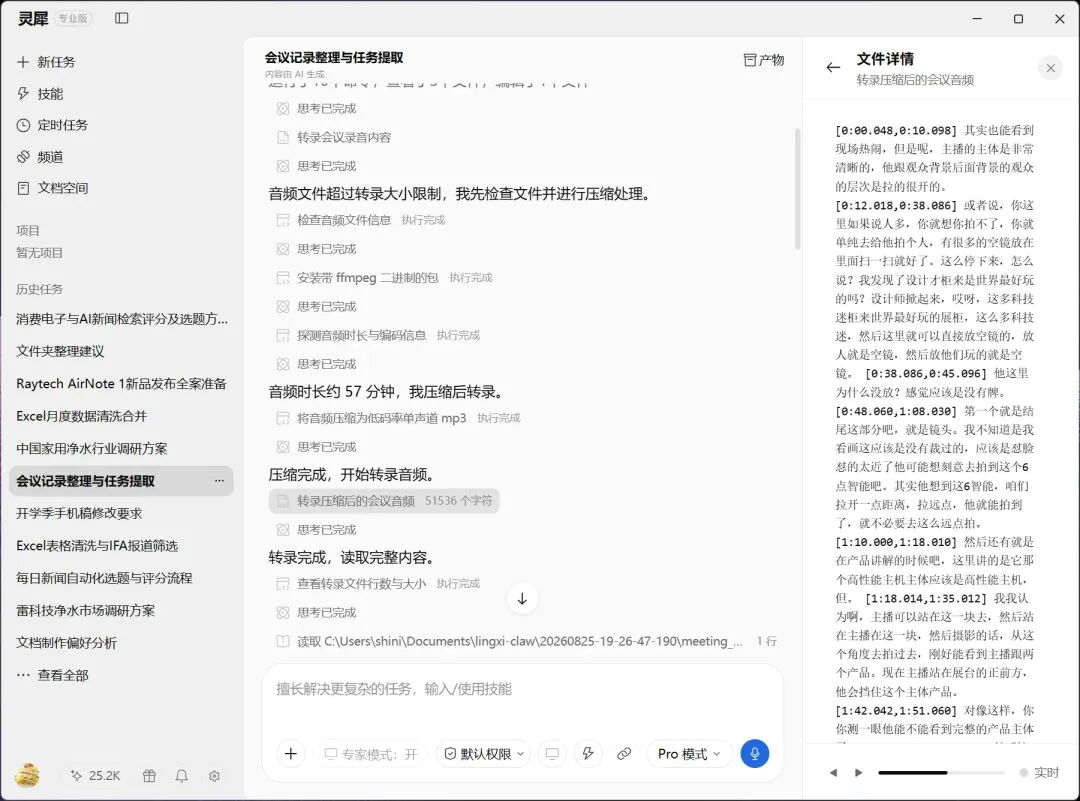1080x801 pixels.
Task: Click the 会议记录整理与任务提取 conversation title
Action: (x=334, y=57)
